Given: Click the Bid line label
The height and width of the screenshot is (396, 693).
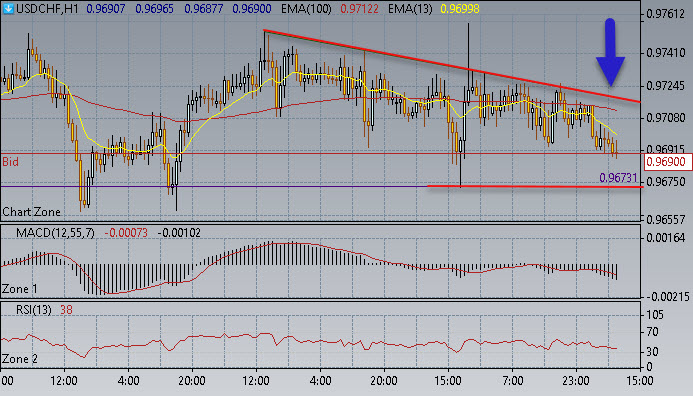Looking at the screenshot, I should coord(10,162).
